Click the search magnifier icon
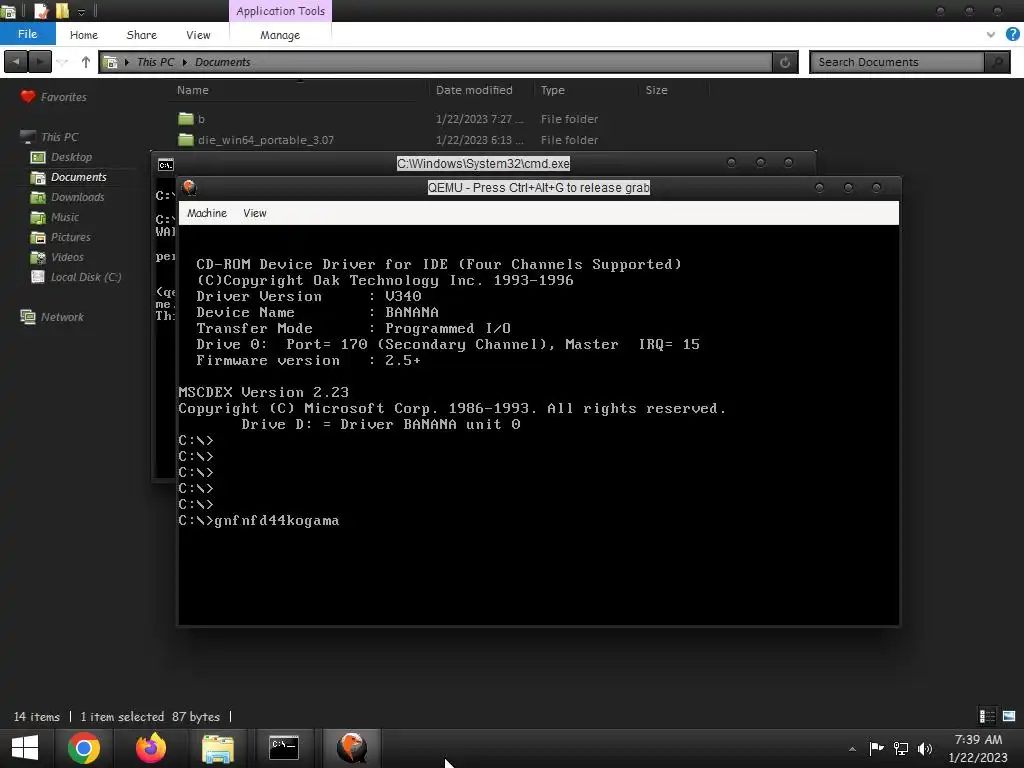This screenshot has height=768, width=1024. pyautogui.click(x=997, y=62)
